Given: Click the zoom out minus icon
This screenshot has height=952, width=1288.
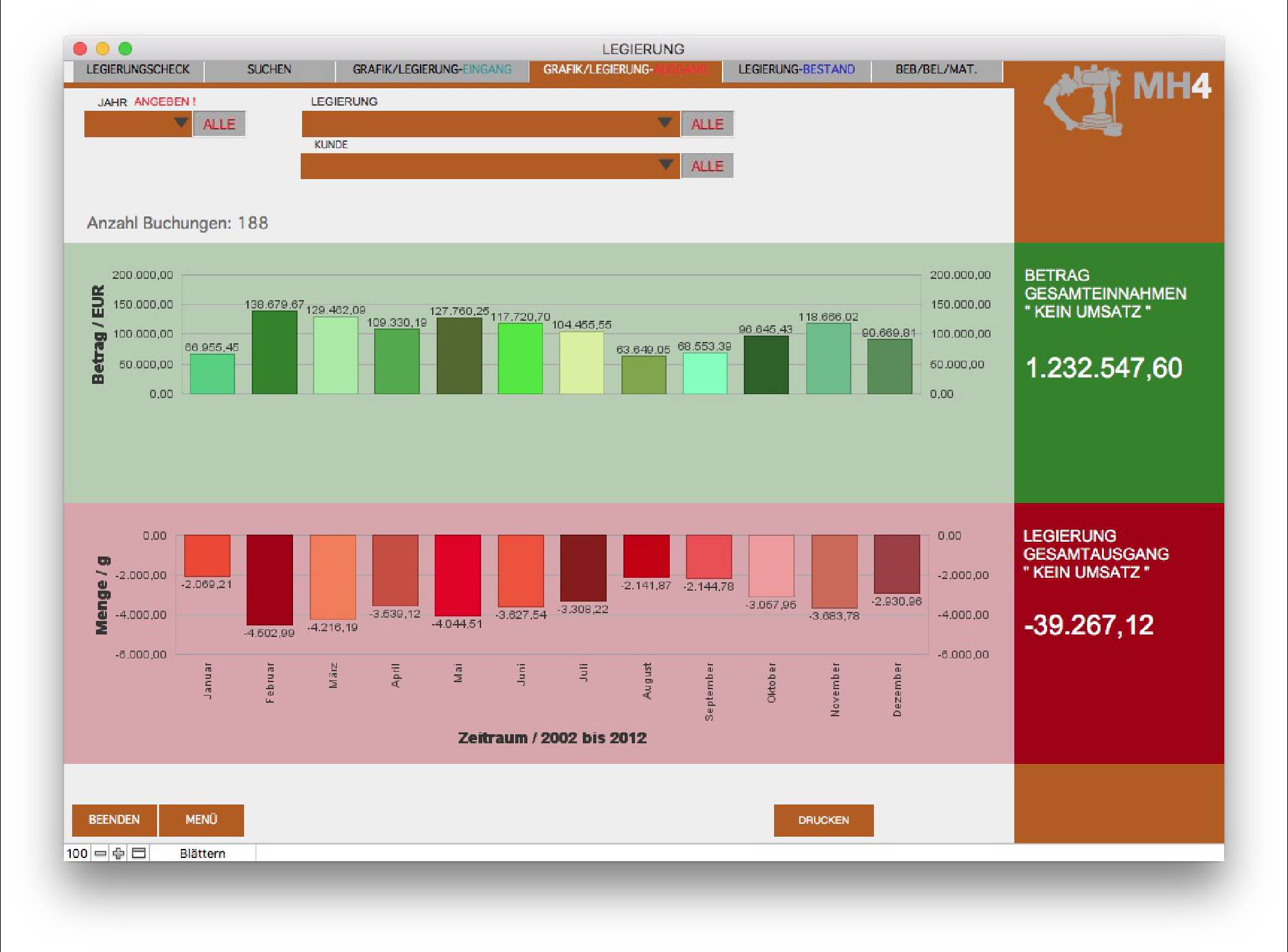Looking at the screenshot, I should [x=100, y=853].
